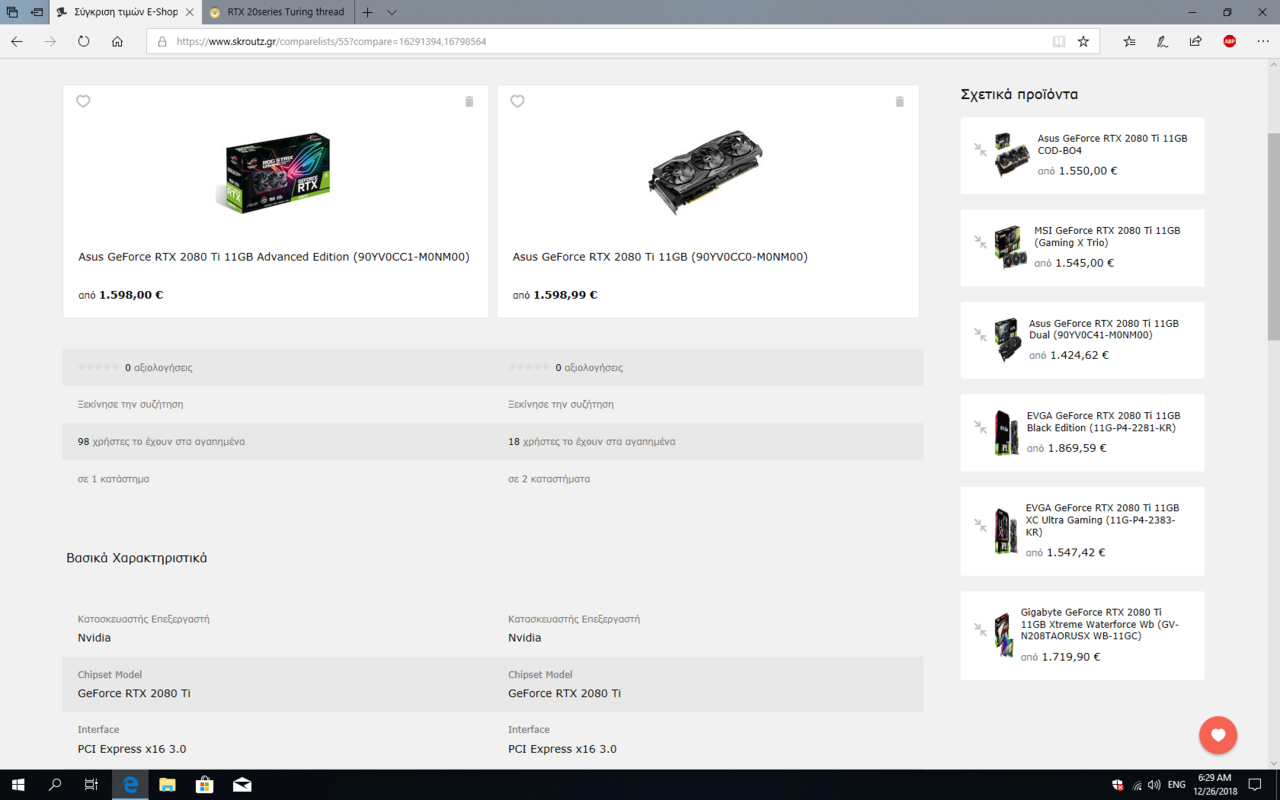Show tabs you've set aside
The width and height of the screenshot is (1280, 800).
(12, 12)
